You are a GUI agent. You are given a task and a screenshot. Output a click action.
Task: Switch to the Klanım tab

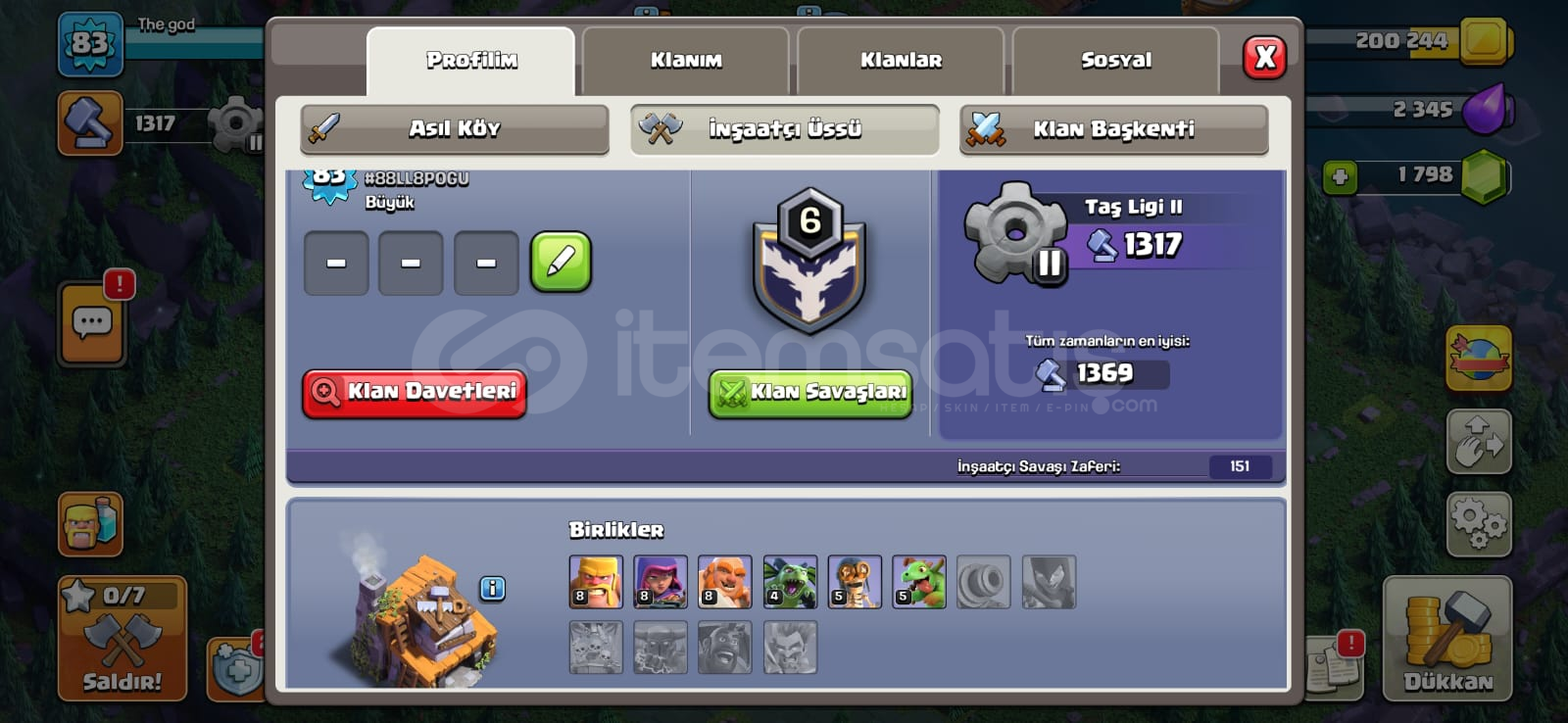pos(686,60)
